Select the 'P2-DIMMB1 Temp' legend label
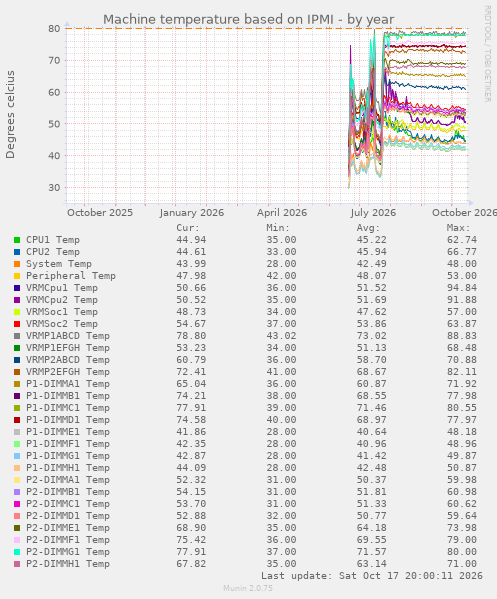This screenshot has width=497, height=599. 68,492
